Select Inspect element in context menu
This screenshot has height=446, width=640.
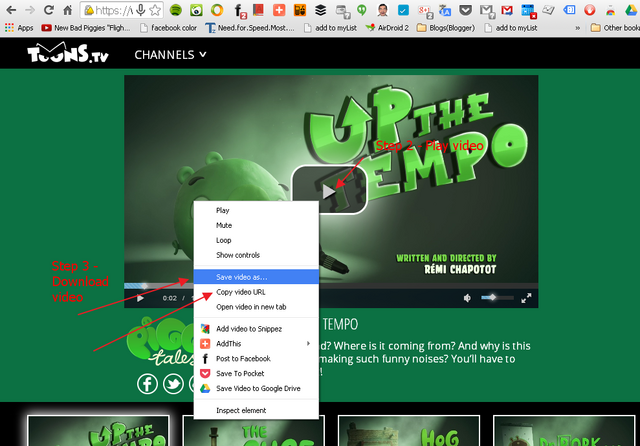point(256,410)
